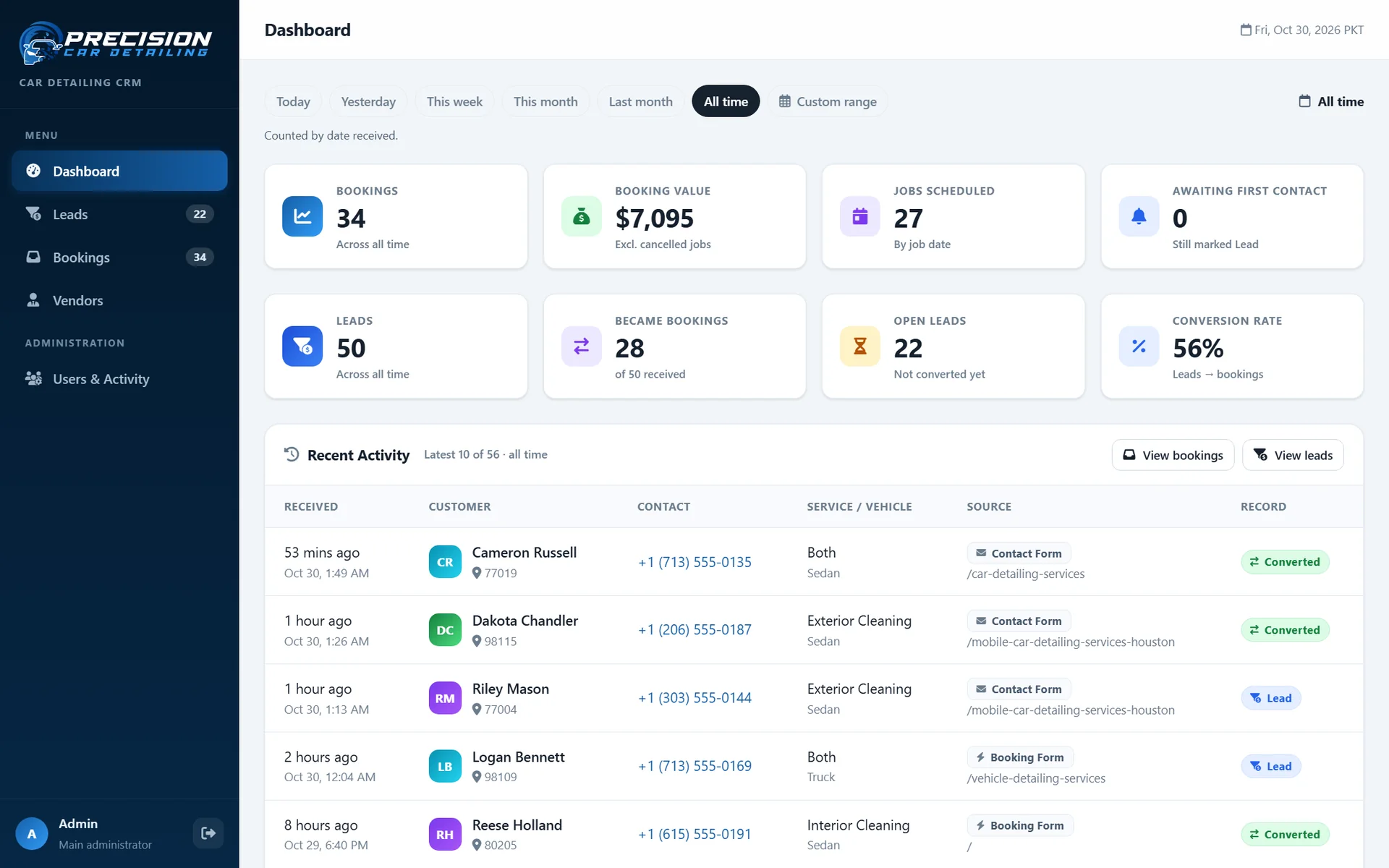
Task: Click the Became Bookings arrows icon
Action: click(x=581, y=346)
